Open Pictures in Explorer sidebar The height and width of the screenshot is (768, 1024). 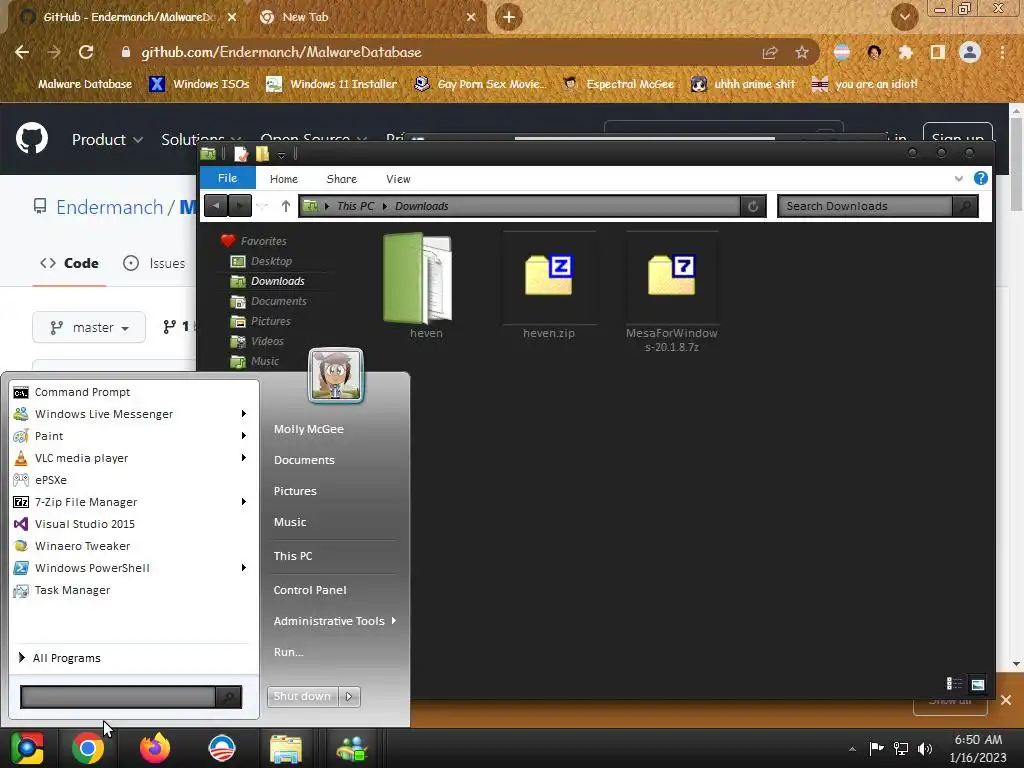point(270,321)
